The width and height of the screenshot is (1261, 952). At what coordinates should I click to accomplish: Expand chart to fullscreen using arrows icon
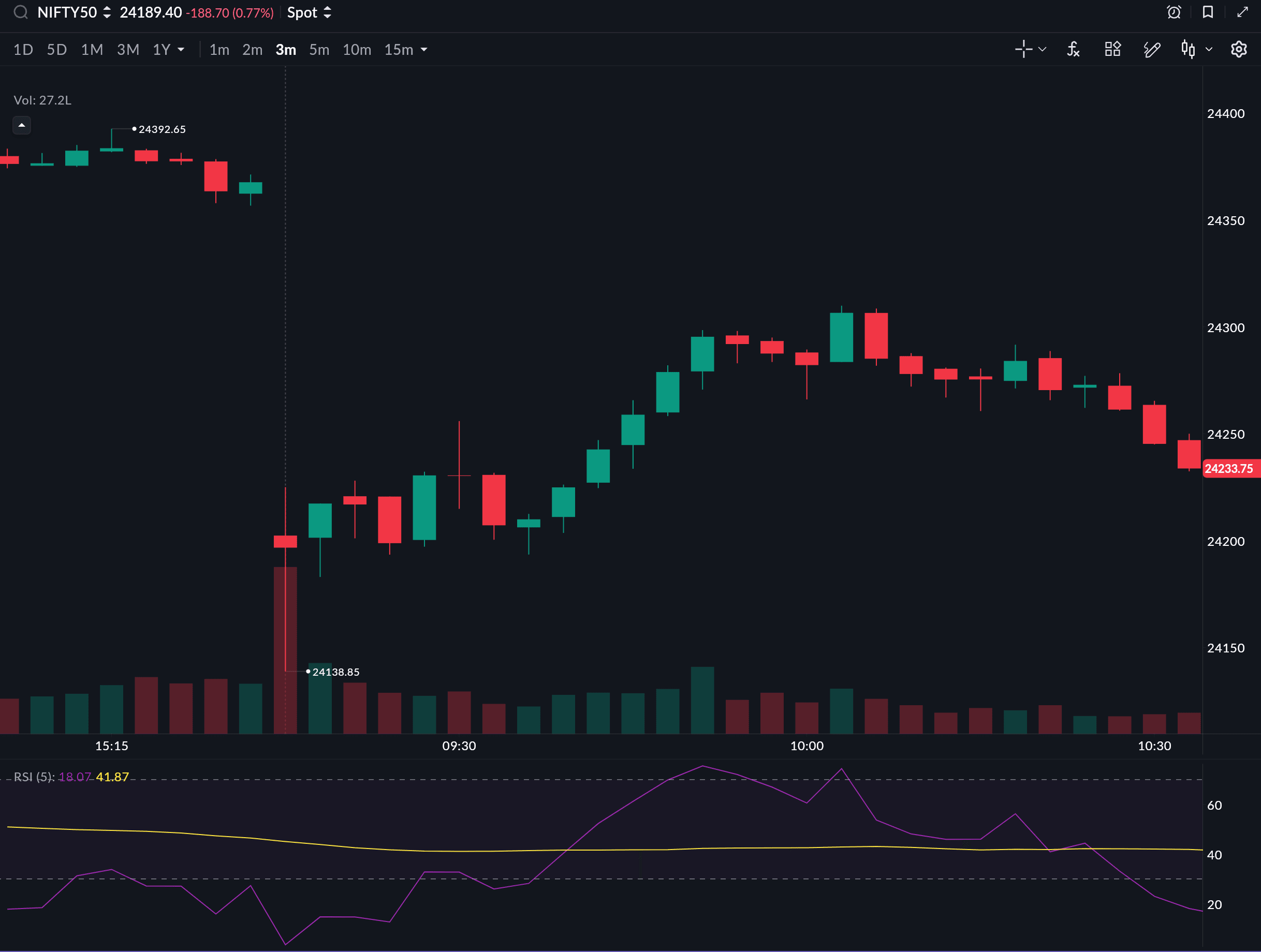tap(1242, 12)
